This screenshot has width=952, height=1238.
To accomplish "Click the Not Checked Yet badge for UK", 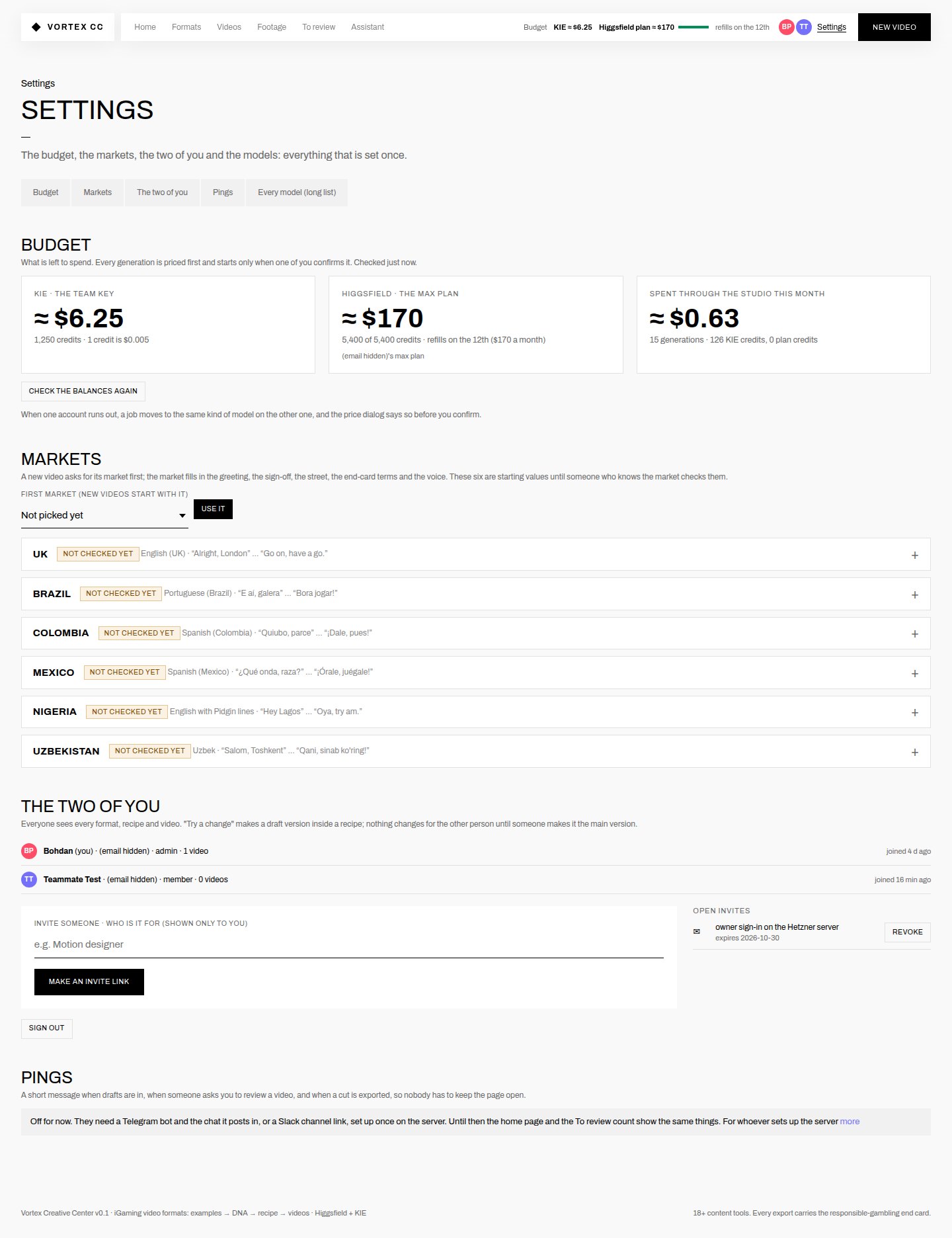I will [98, 554].
